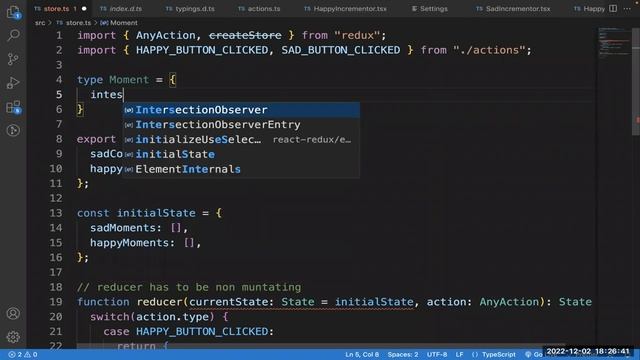
Task: Click the typed text intes on line 5
Action: tap(107, 95)
